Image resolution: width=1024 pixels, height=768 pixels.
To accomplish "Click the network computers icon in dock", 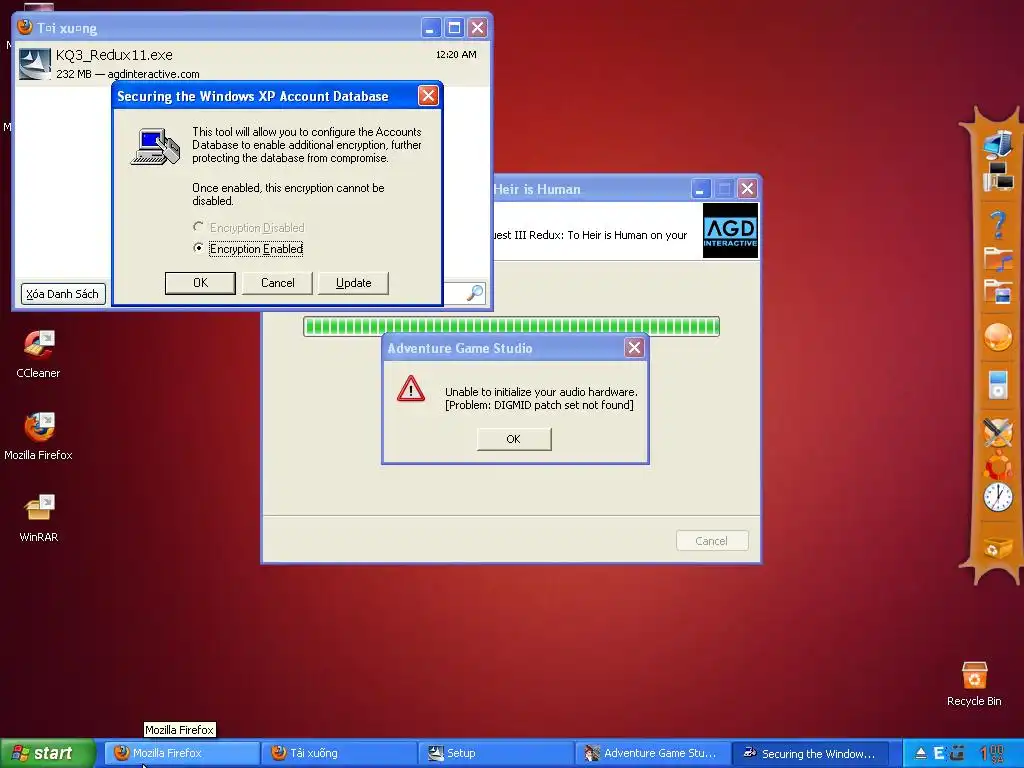I will pos(998,176).
